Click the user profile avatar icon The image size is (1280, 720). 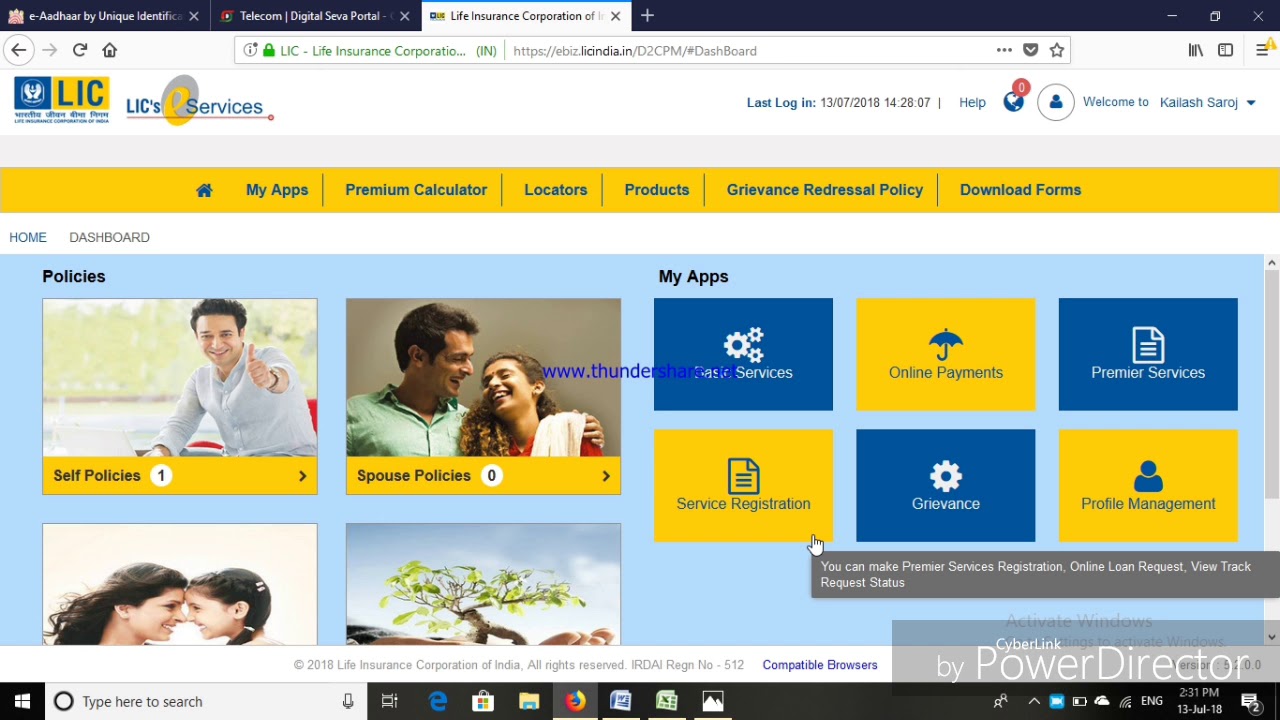[x=1056, y=102]
